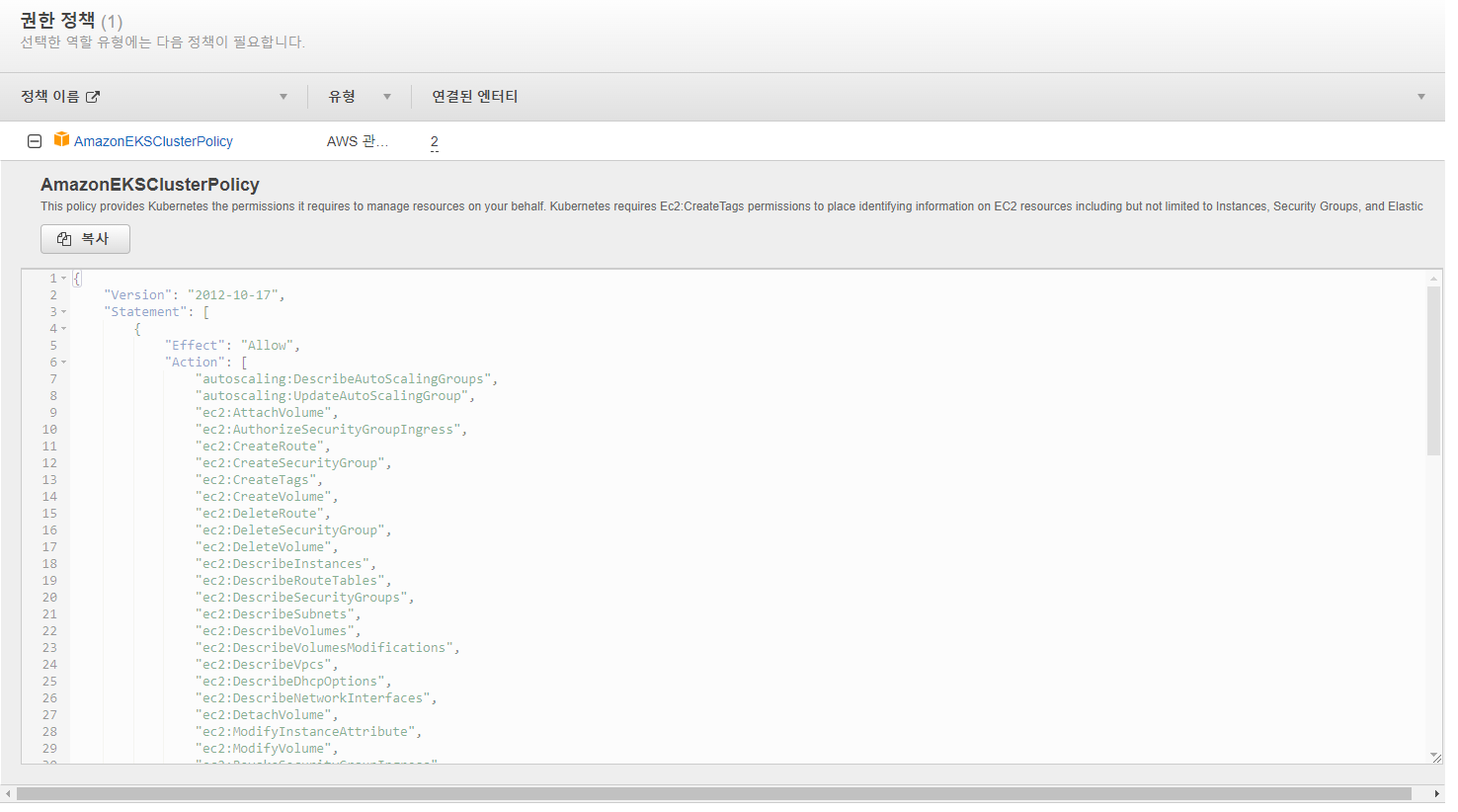Click the ec2:DescribeNetworkInterfaces line
This screenshot has width=1458, height=812.
click(316, 698)
